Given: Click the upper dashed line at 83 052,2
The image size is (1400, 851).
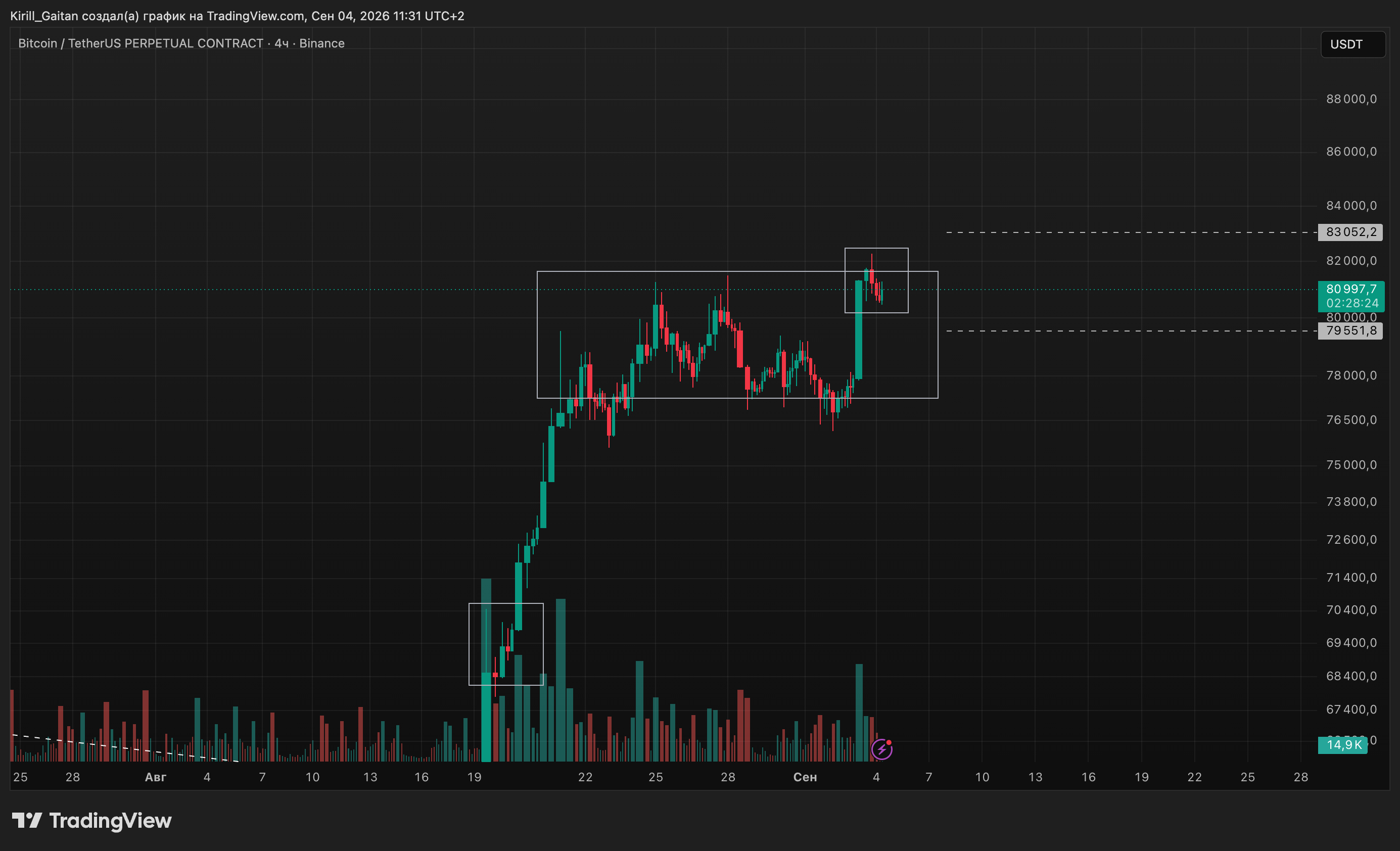Looking at the screenshot, I should pos(1131,232).
